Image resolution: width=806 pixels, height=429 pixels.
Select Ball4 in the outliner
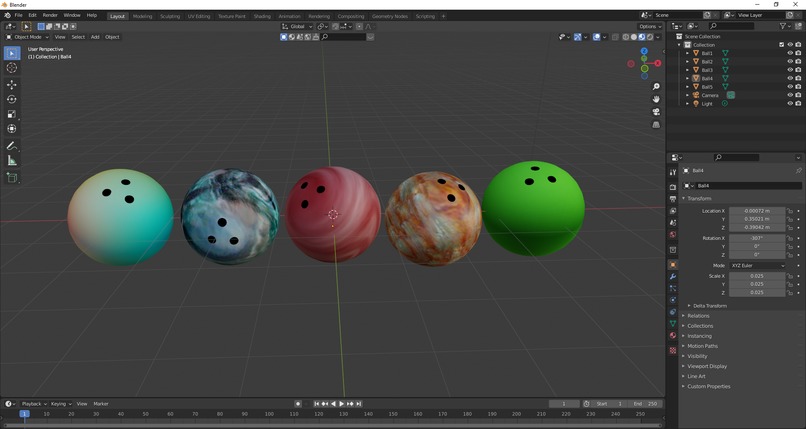tap(707, 78)
